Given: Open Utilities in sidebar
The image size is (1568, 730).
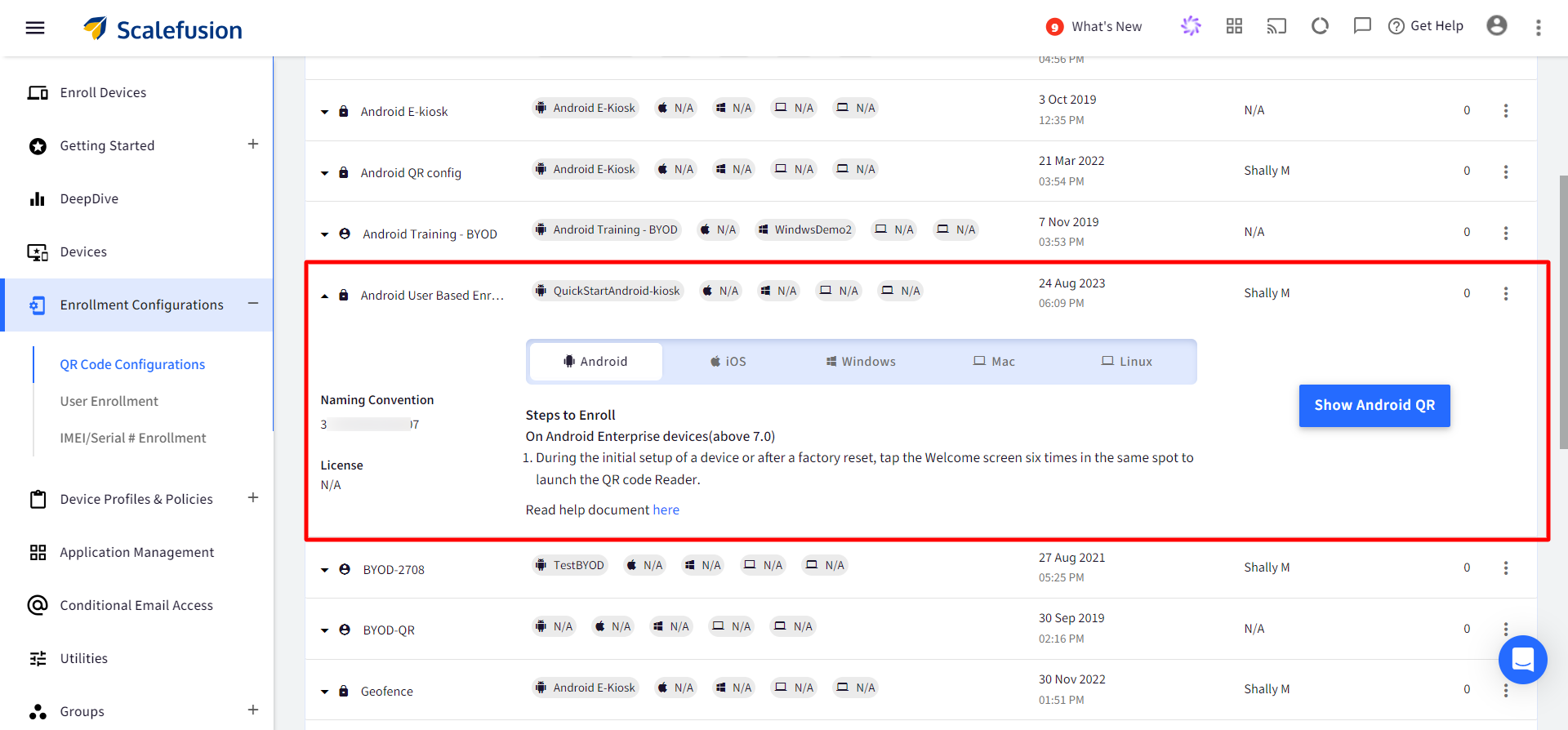Looking at the screenshot, I should click(x=84, y=658).
